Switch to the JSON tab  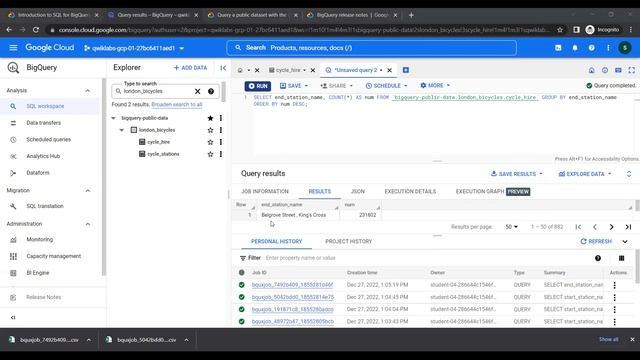coord(358,191)
